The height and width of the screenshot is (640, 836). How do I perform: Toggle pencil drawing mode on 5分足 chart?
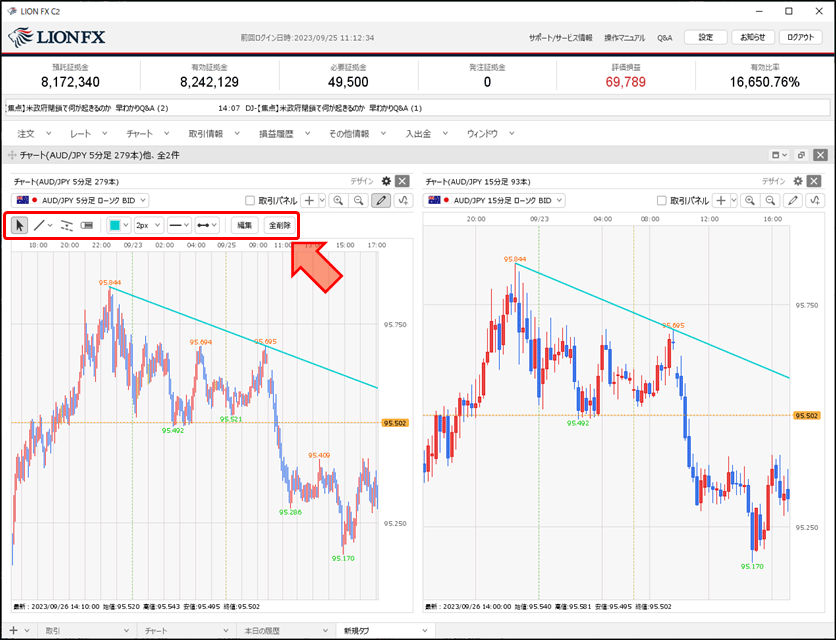(x=381, y=201)
